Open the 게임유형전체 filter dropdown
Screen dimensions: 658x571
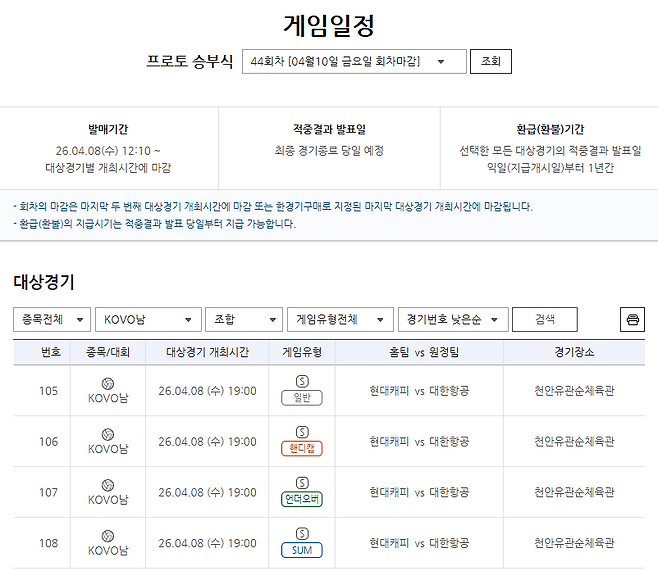(340, 320)
